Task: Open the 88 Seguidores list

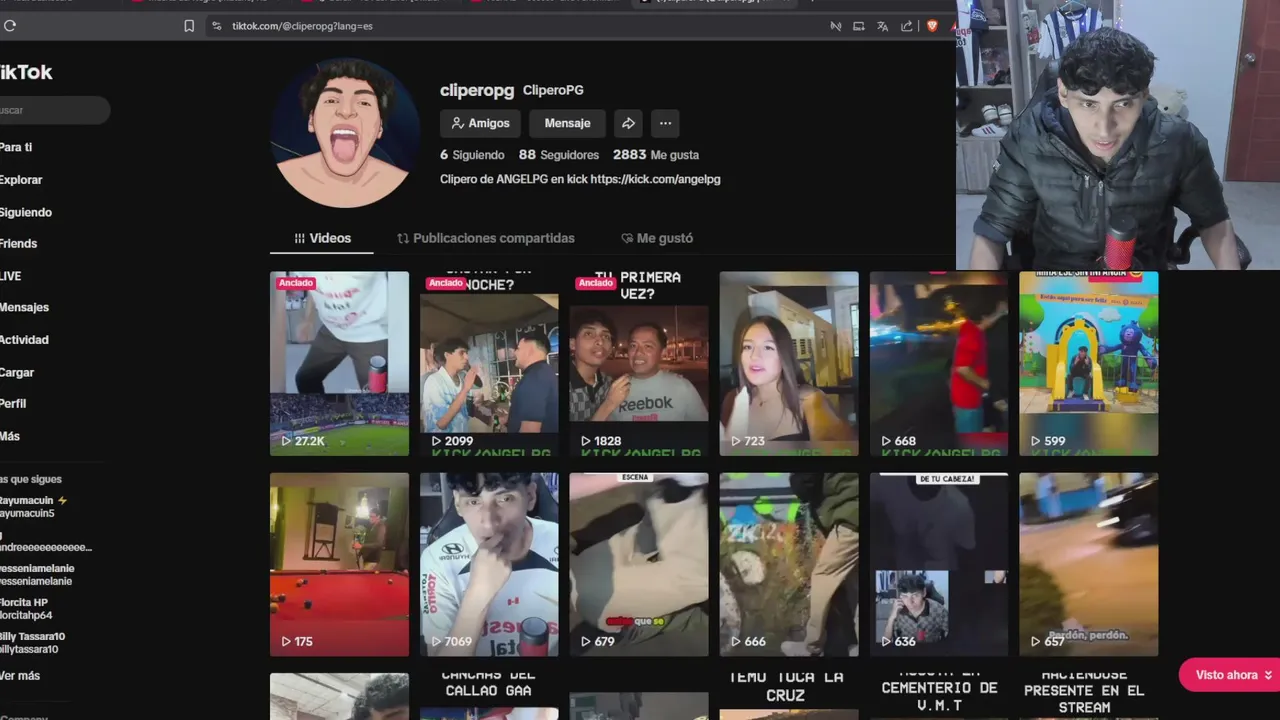Action: pyautogui.click(x=558, y=155)
